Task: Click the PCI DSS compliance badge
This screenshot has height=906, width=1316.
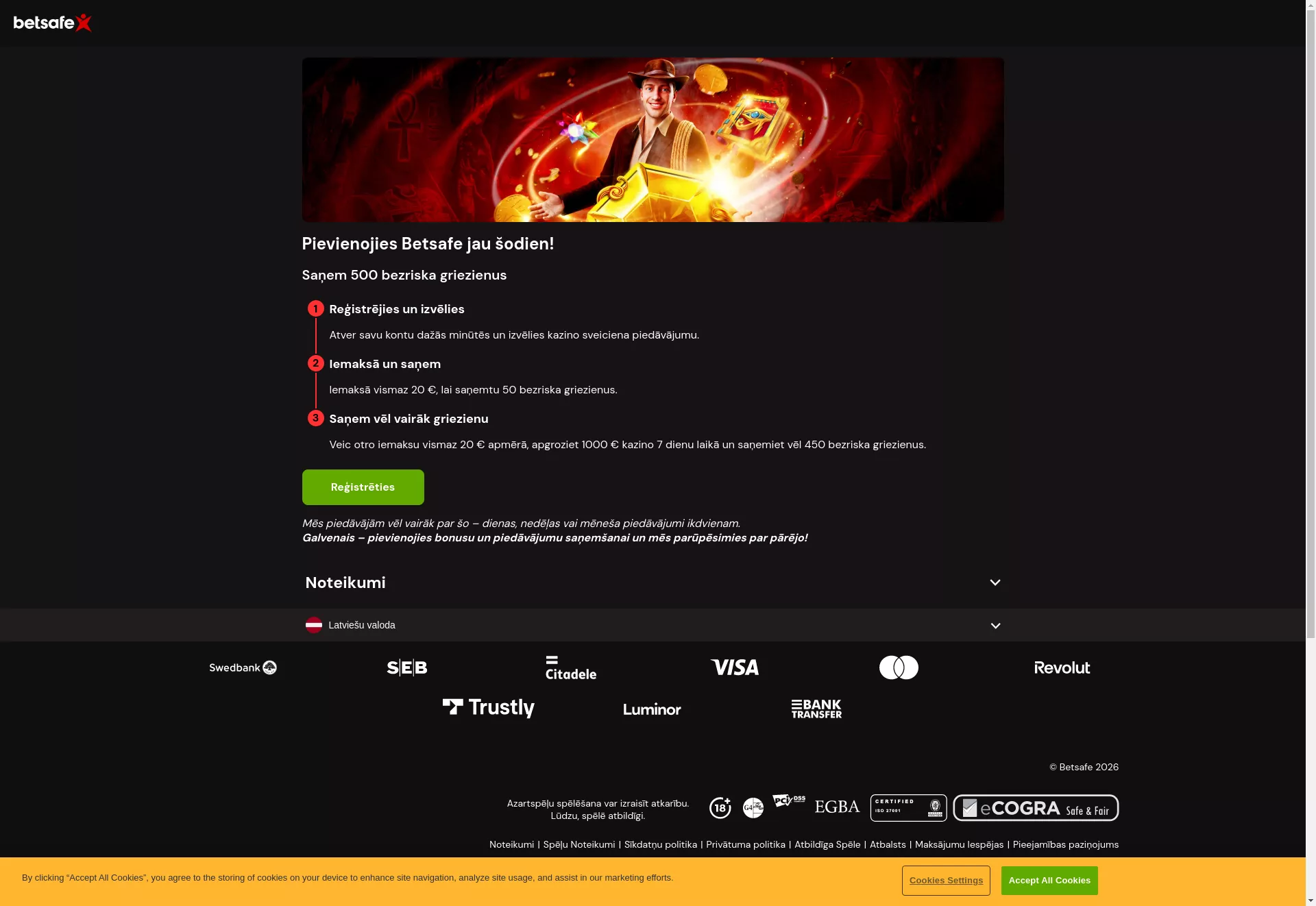Action: tap(789, 800)
